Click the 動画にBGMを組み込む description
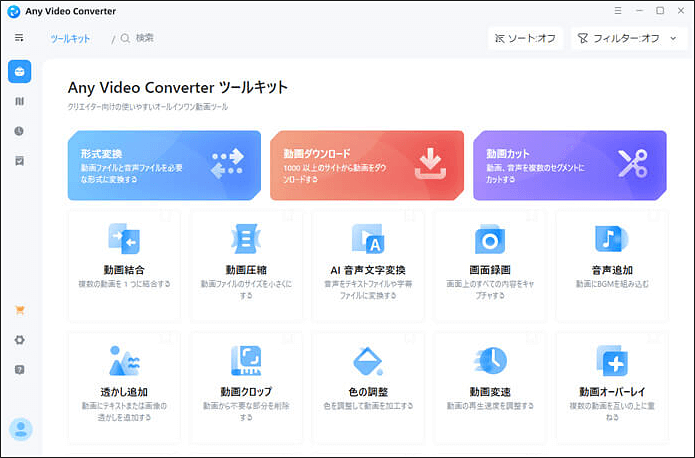This screenshot has width=695, height=458. point(612,284)
